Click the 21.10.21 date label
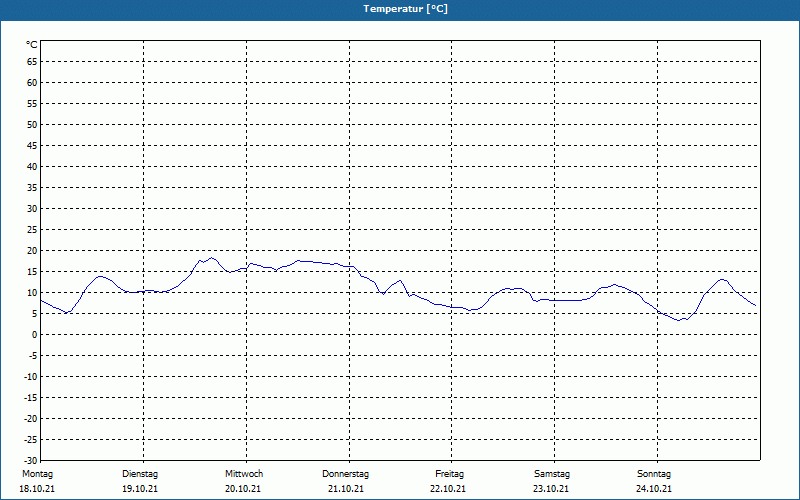The width and height of the screenshot is (800, 500). tap(346, 489)
